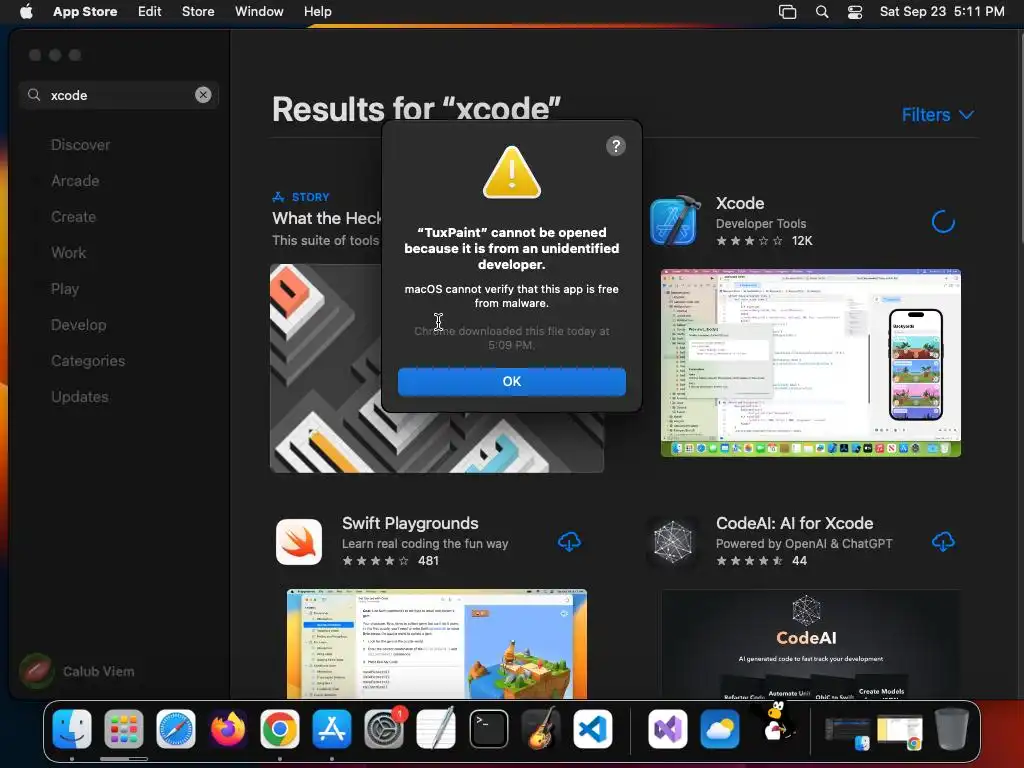Select Arcade in the sidebar
1024x768 pixels.
(75, 181)
